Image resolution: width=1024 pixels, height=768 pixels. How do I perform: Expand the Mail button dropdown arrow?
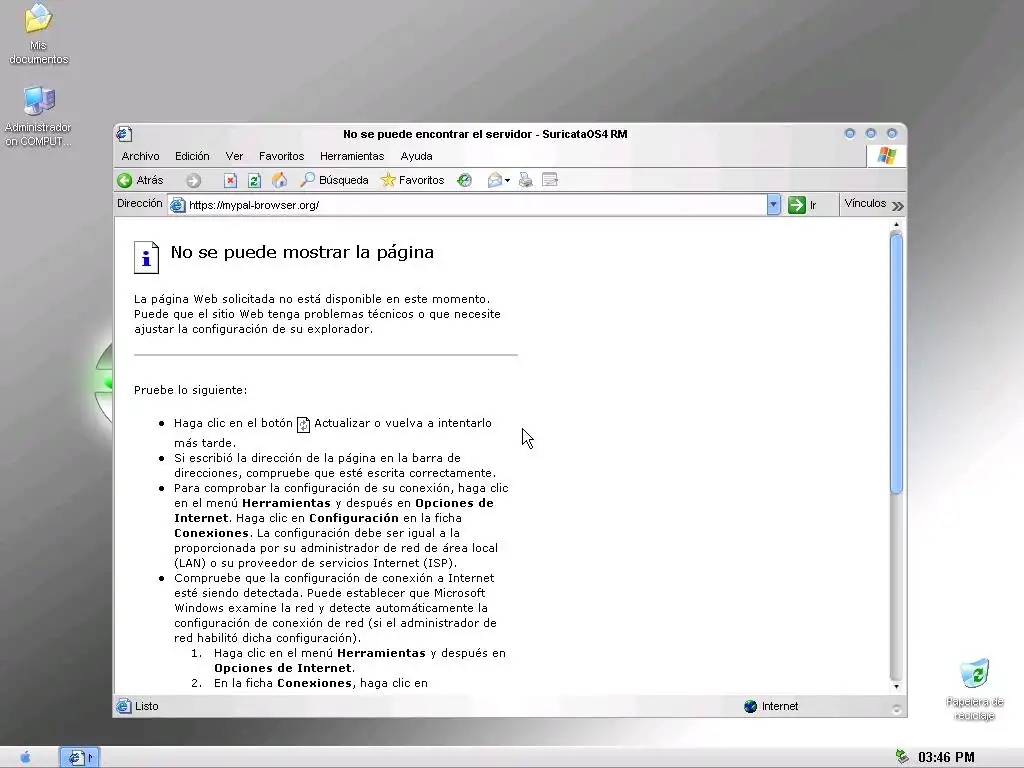pyautogui.click(x=507, y=181)
